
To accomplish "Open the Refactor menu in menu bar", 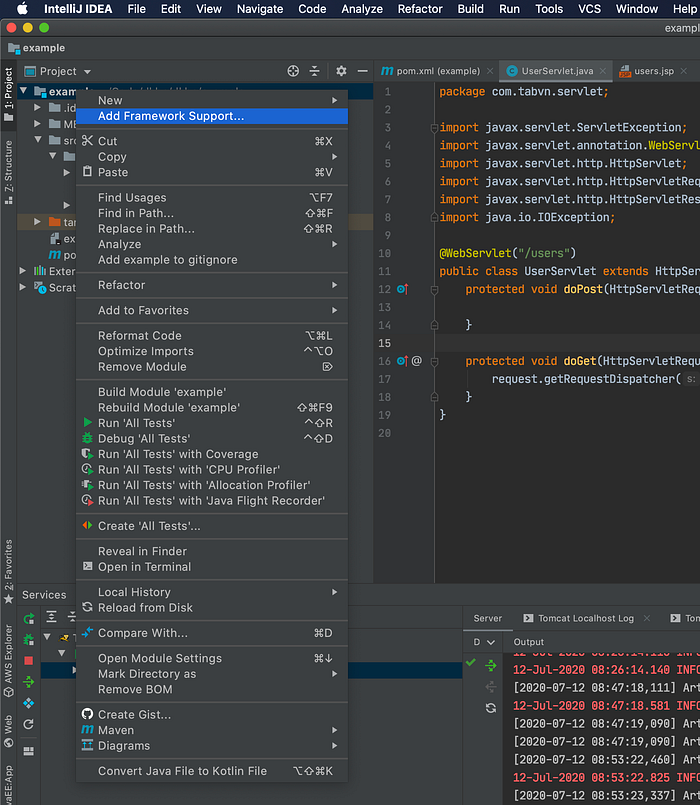I will click(x=419, y=9).
